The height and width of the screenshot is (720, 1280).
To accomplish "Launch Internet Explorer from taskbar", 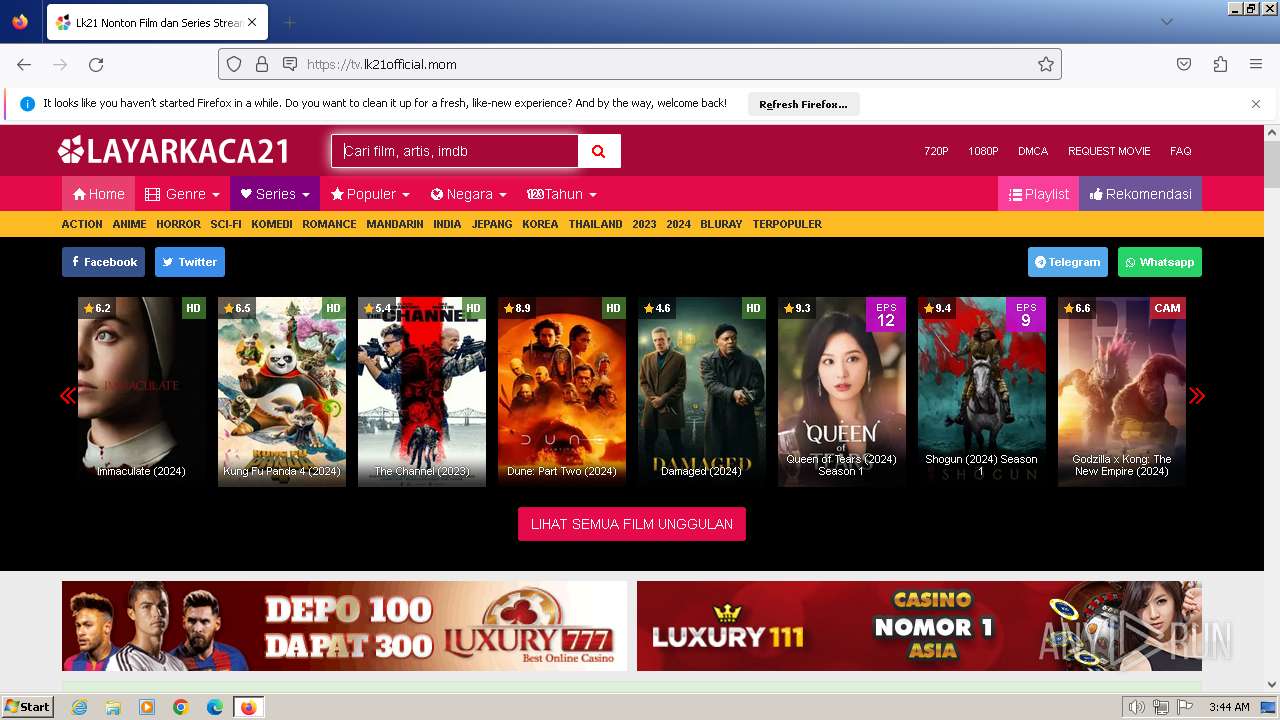I will click(79, 707).
